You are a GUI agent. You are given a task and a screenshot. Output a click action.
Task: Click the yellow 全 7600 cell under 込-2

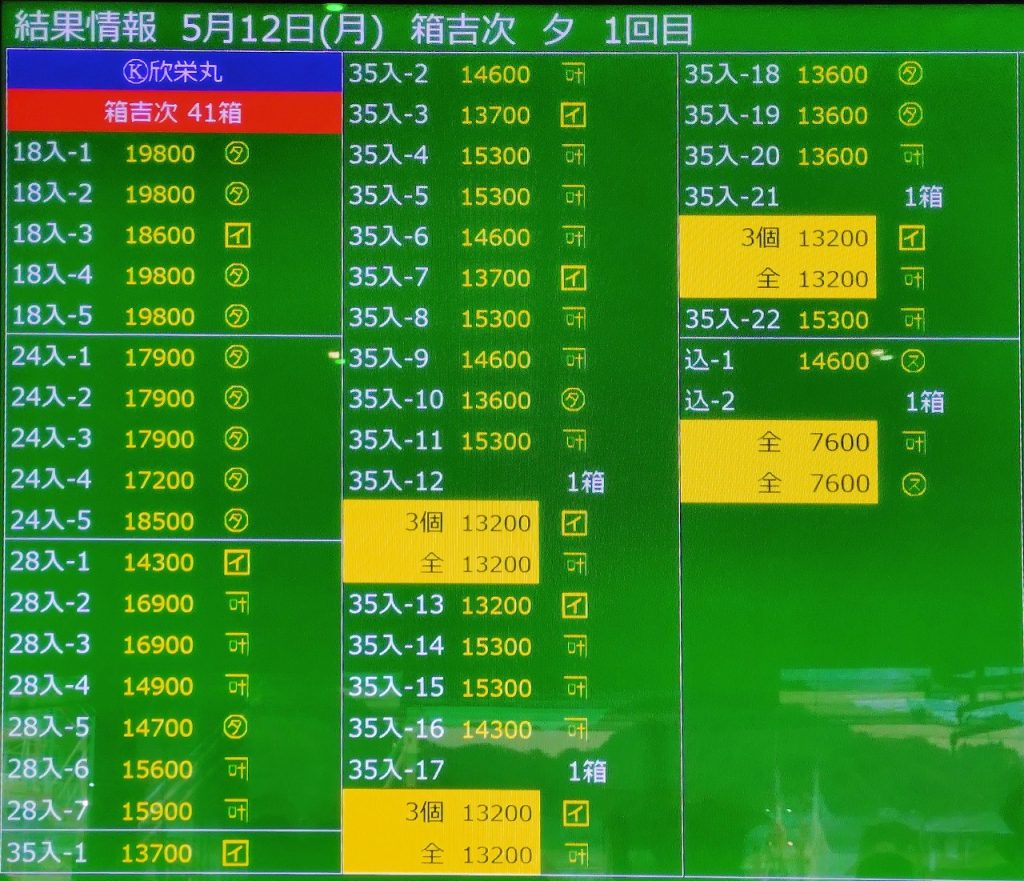pyautogui.click(x=779, y=442)
